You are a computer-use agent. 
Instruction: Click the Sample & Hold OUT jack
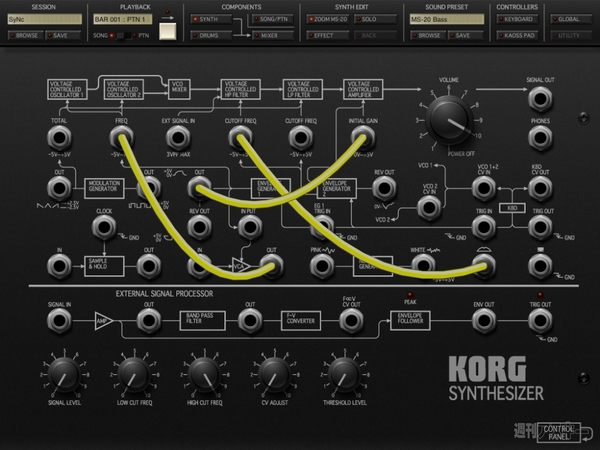149,266
